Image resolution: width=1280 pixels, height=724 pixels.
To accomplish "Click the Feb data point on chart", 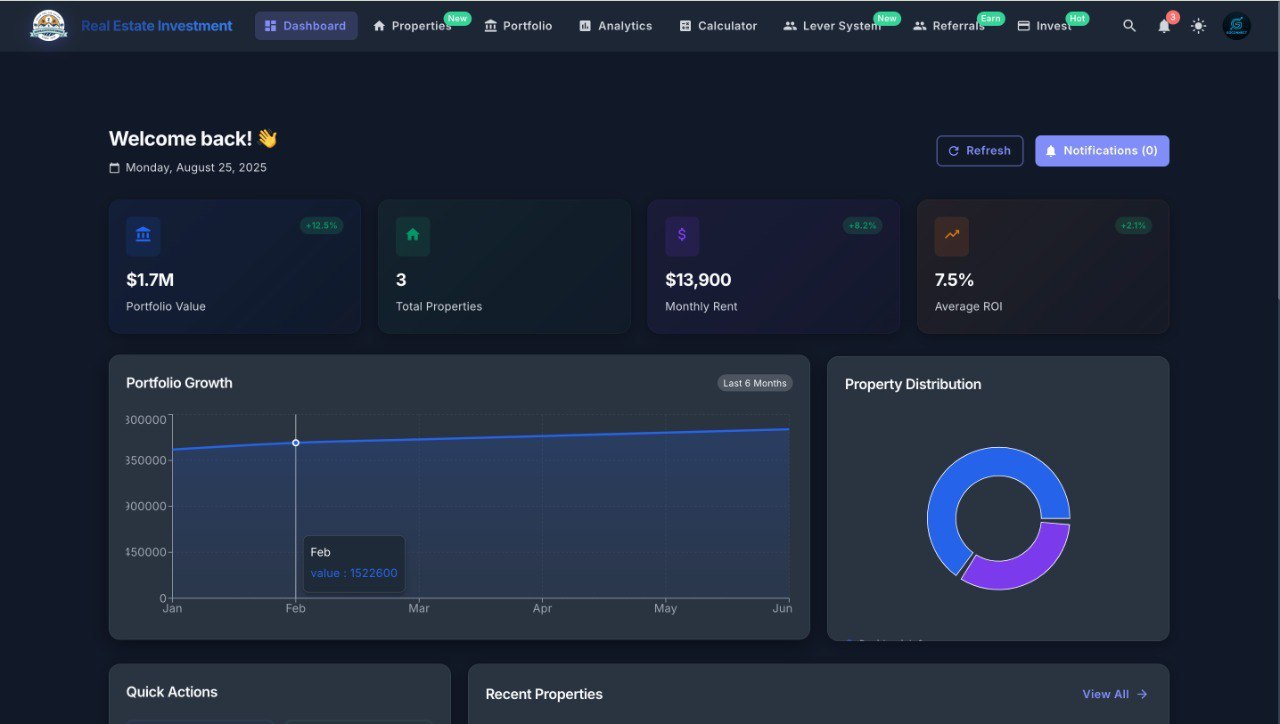I will (295, 442).
